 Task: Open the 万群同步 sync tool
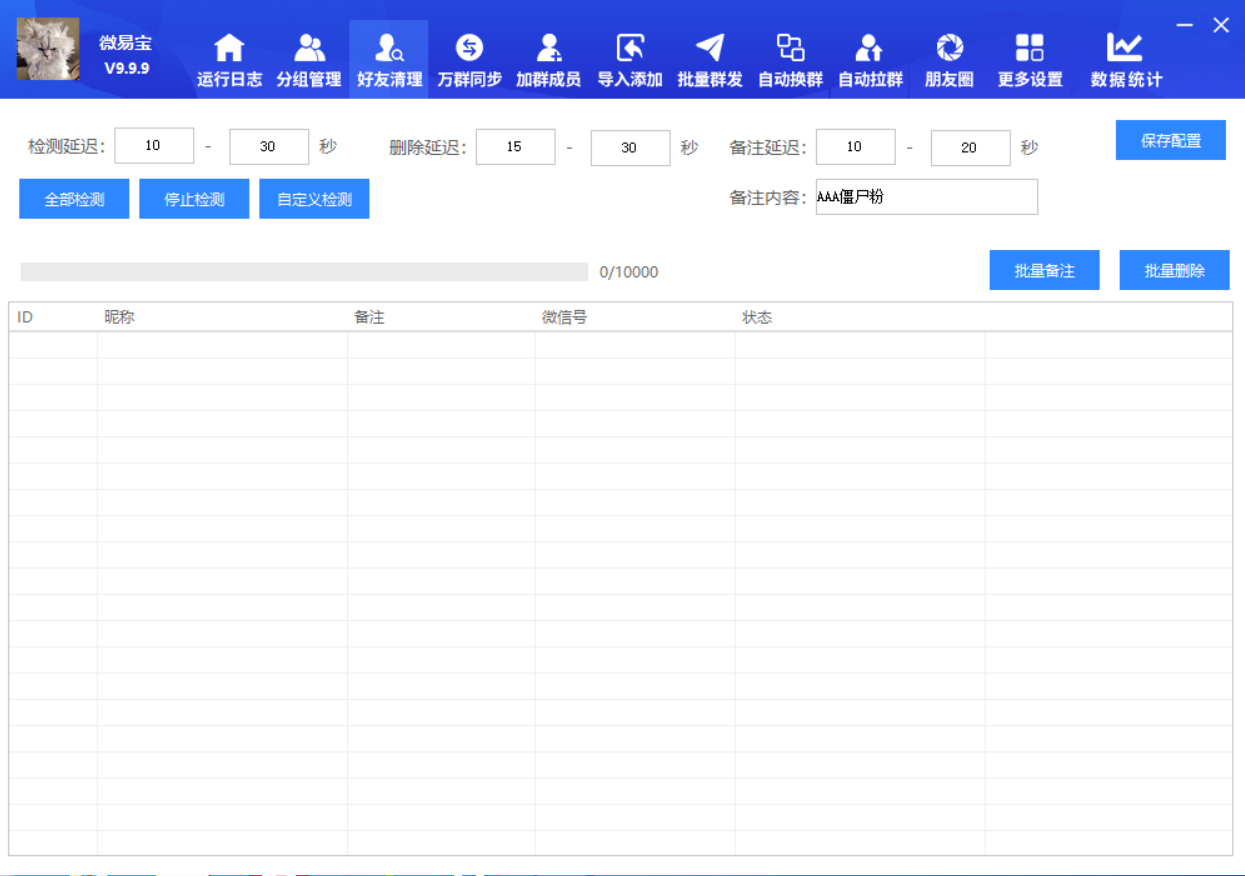(469, 58)
